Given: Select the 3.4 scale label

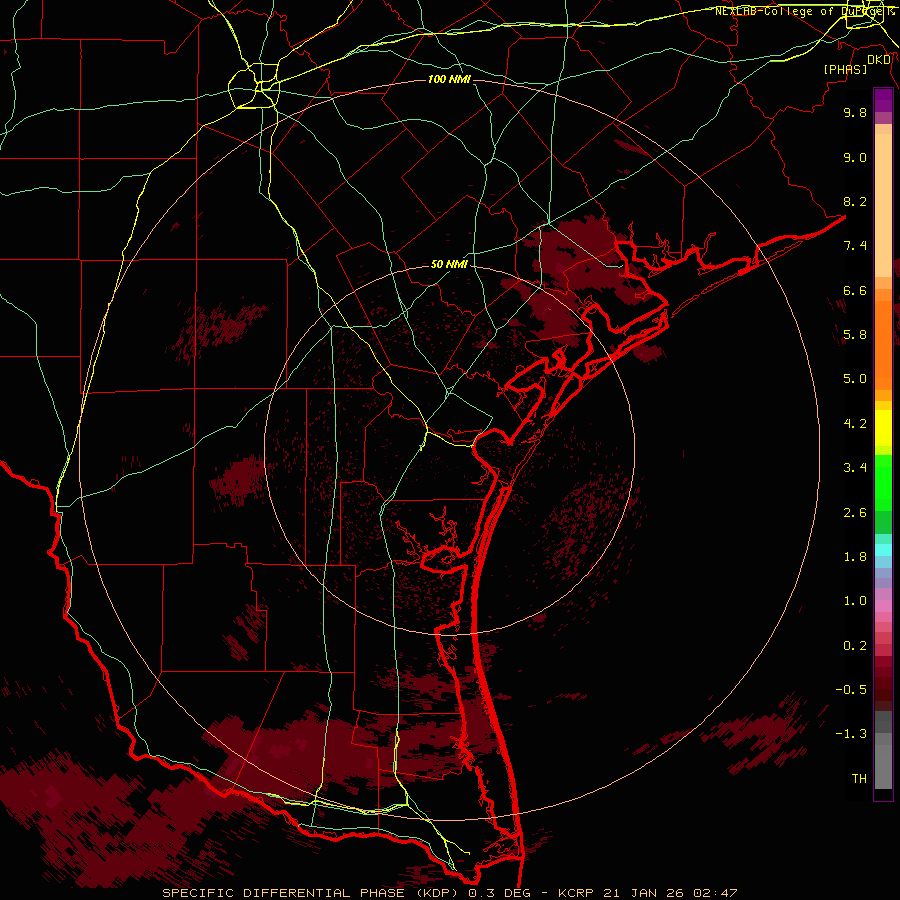Looking at the screenshot, I should point(855,468).
